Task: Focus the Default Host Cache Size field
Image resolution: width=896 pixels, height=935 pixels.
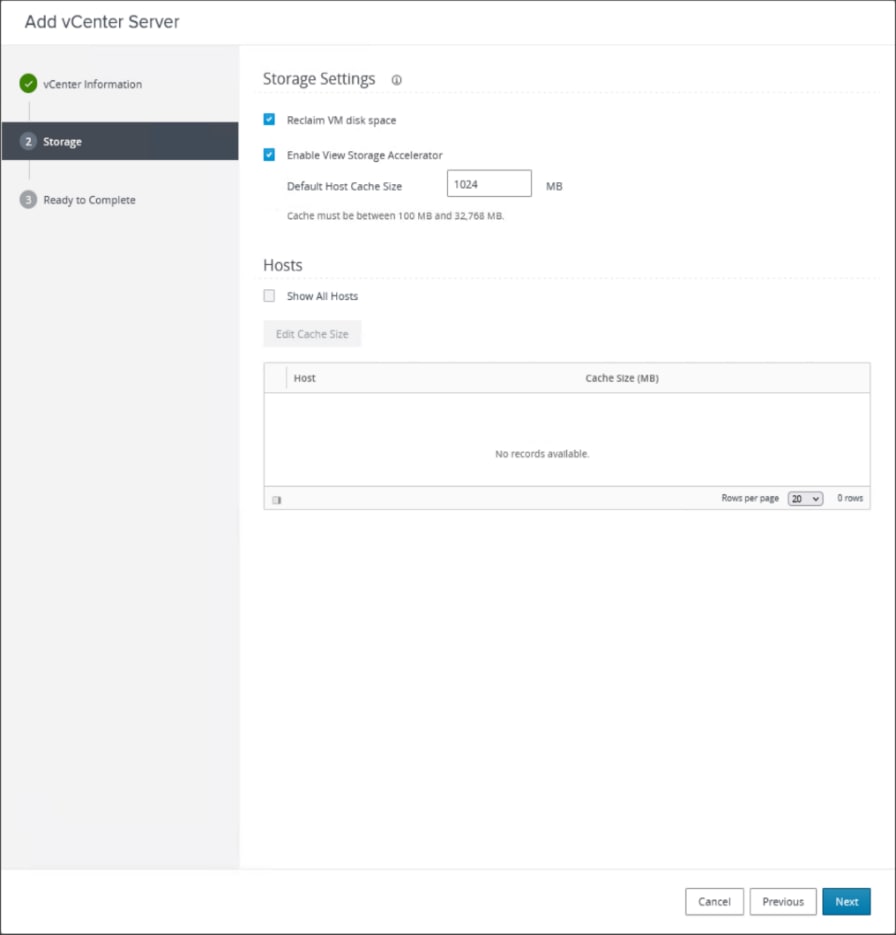Action: [489, 184]
